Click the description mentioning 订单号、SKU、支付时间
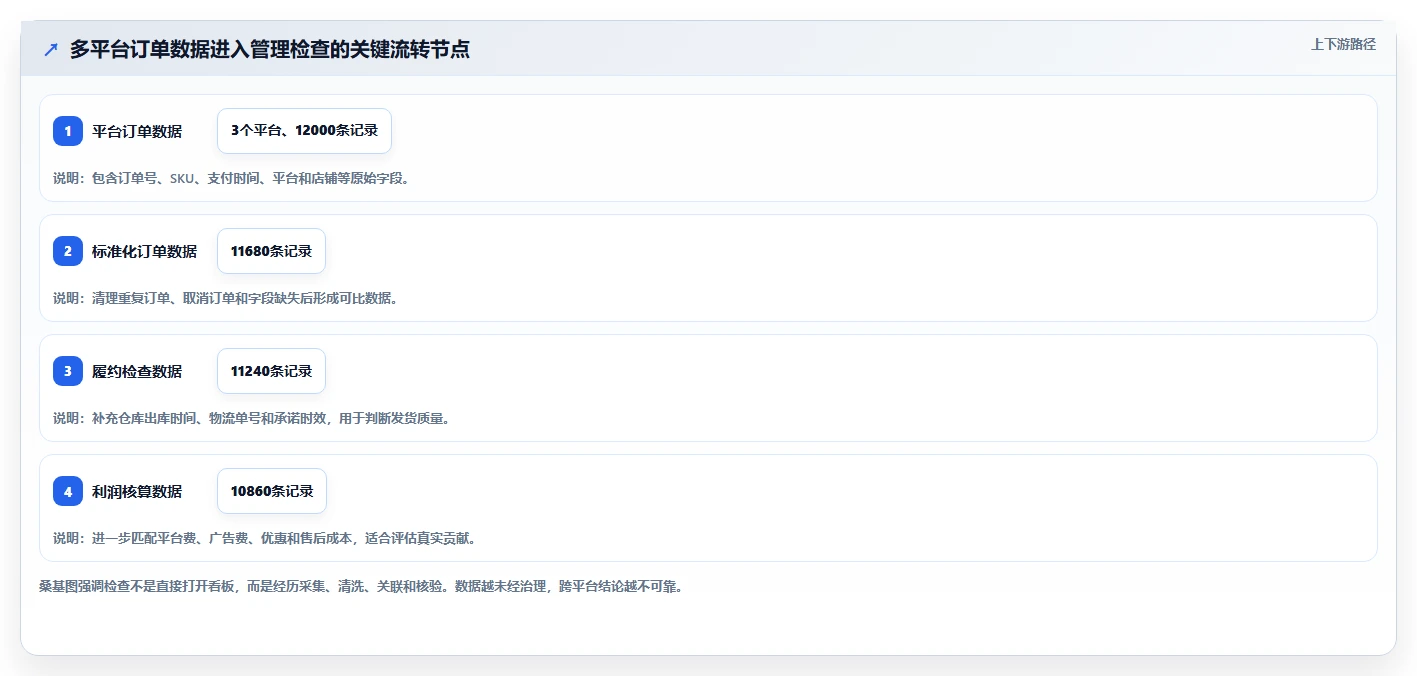The image size is (1417, 676). click(x=231, y=178)
